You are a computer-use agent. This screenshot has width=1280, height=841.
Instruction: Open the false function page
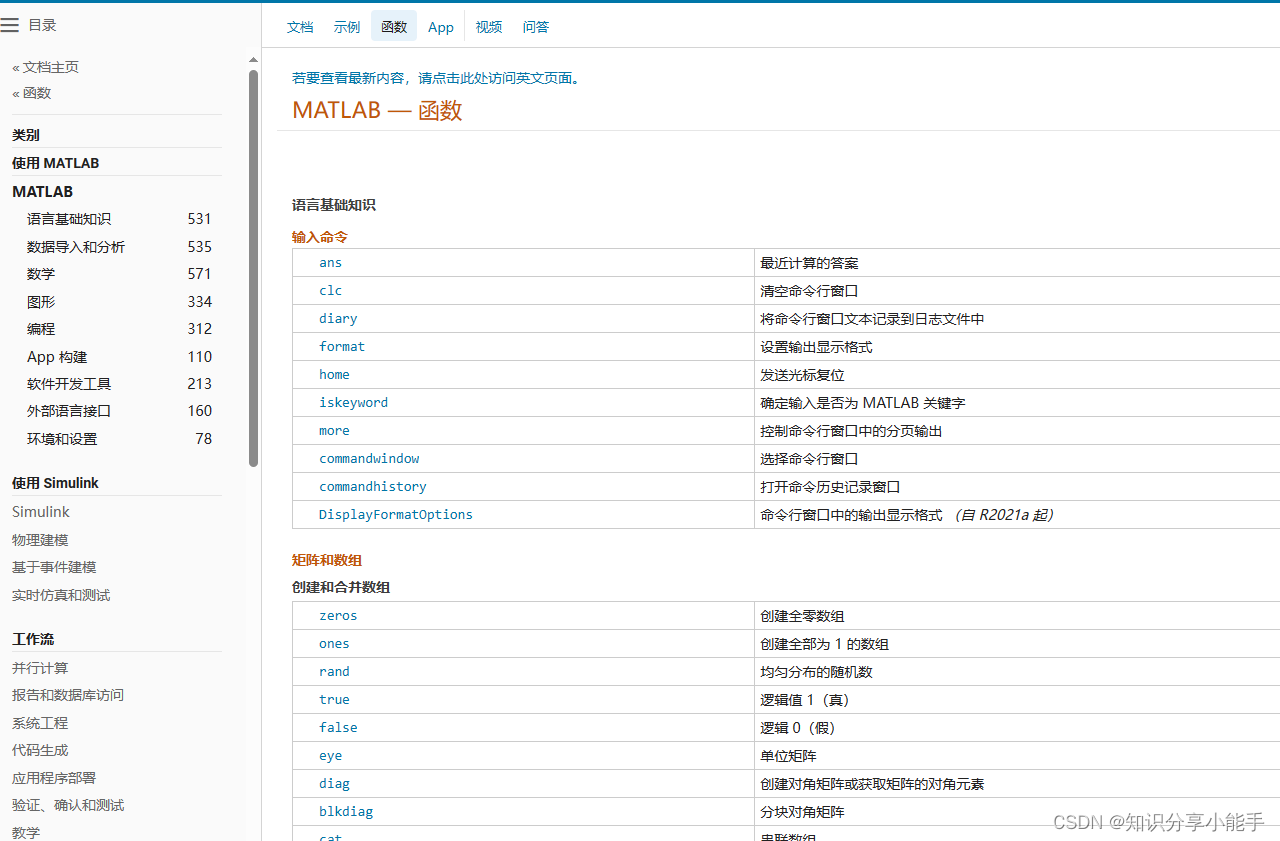coord(338,728)
